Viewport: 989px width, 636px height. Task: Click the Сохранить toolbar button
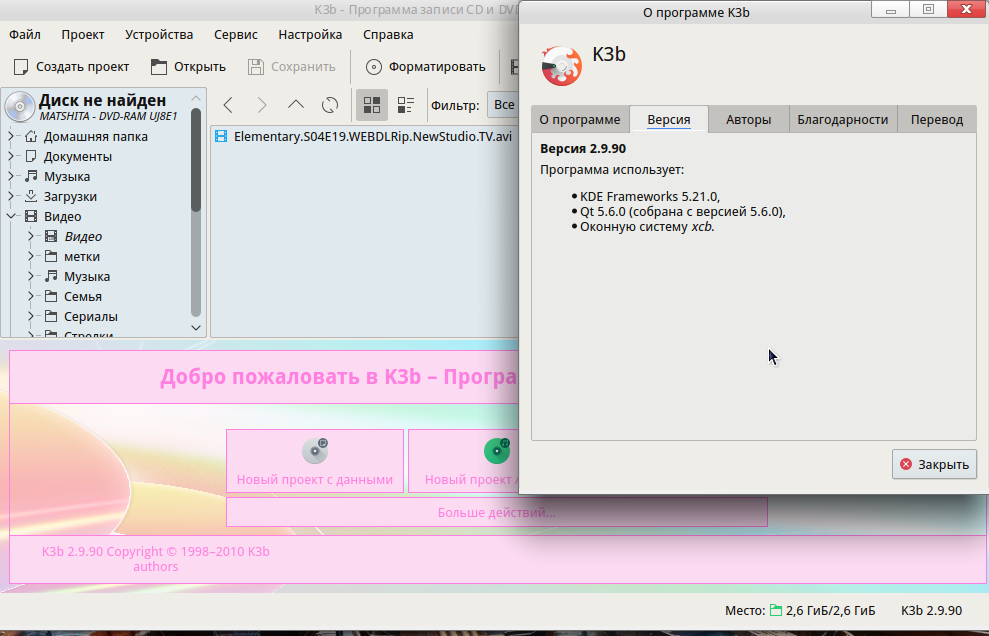pyautogui.click(x=291, y=67)
